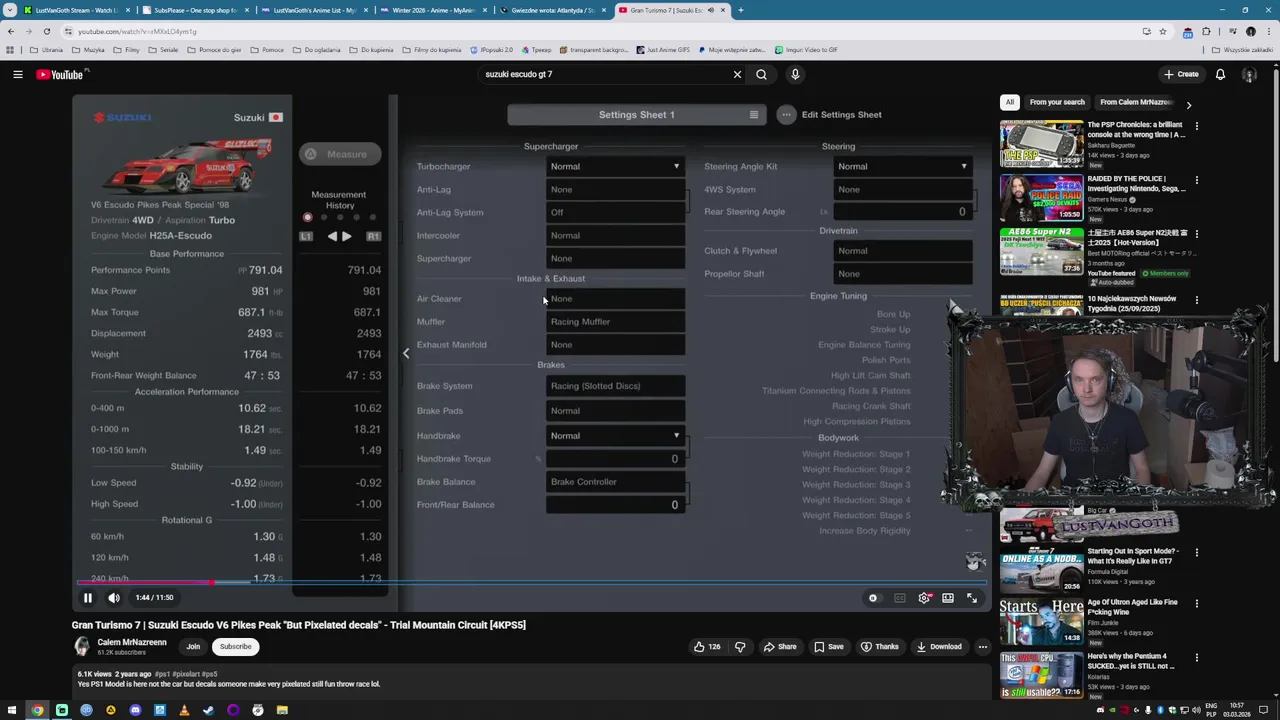Send a Thanks to the creator
1280x720 pixels.
(880, 647)
